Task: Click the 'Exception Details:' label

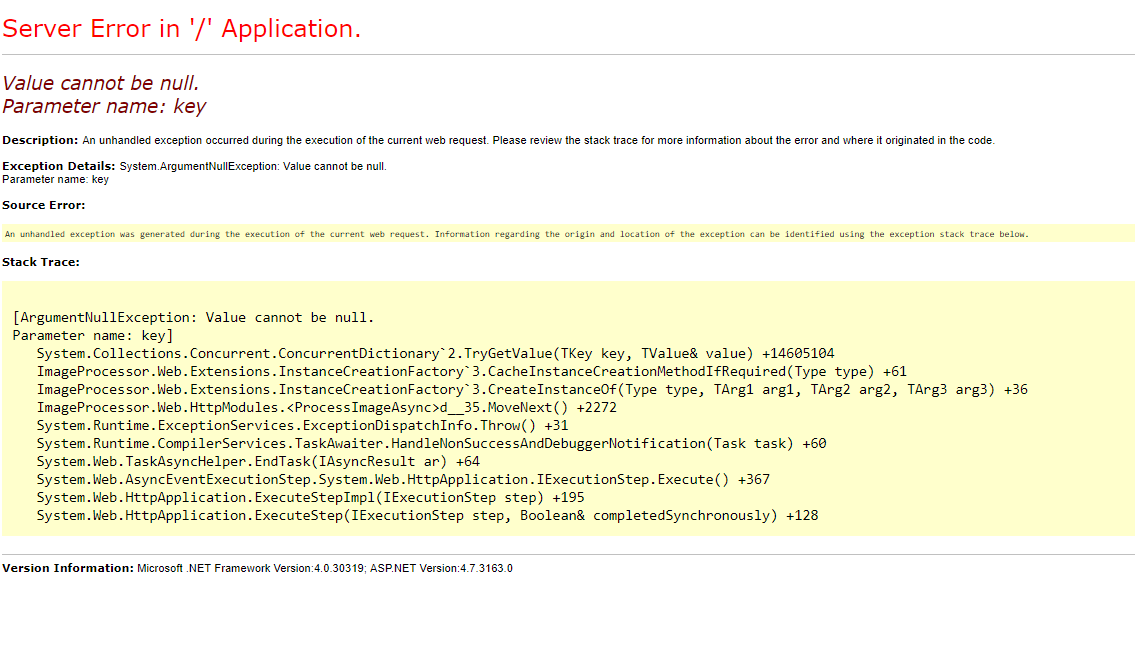Action: [x=59, y=166]
